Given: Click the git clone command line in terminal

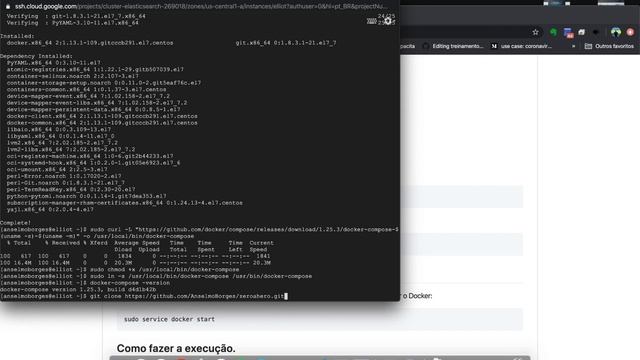Looking at the screenshot, I should click(144, 296).
